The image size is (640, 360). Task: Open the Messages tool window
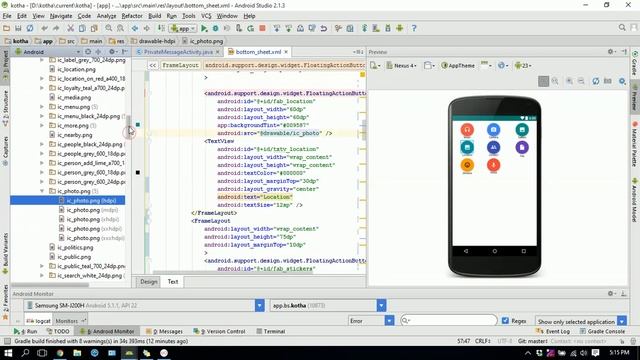coord(164,331)
